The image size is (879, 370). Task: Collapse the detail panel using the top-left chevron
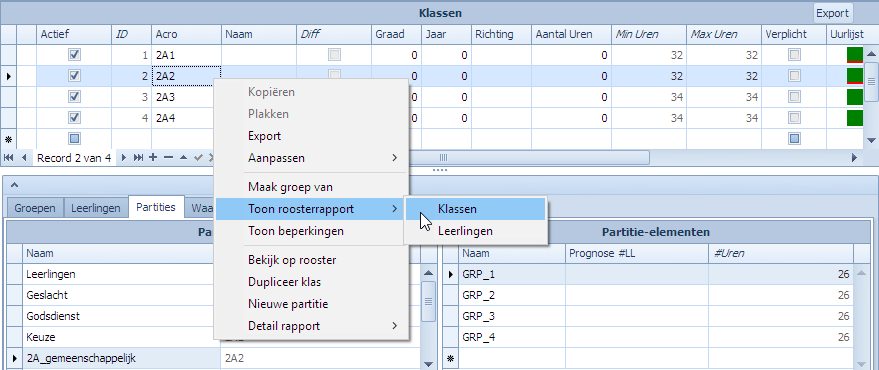click(15, 184)
